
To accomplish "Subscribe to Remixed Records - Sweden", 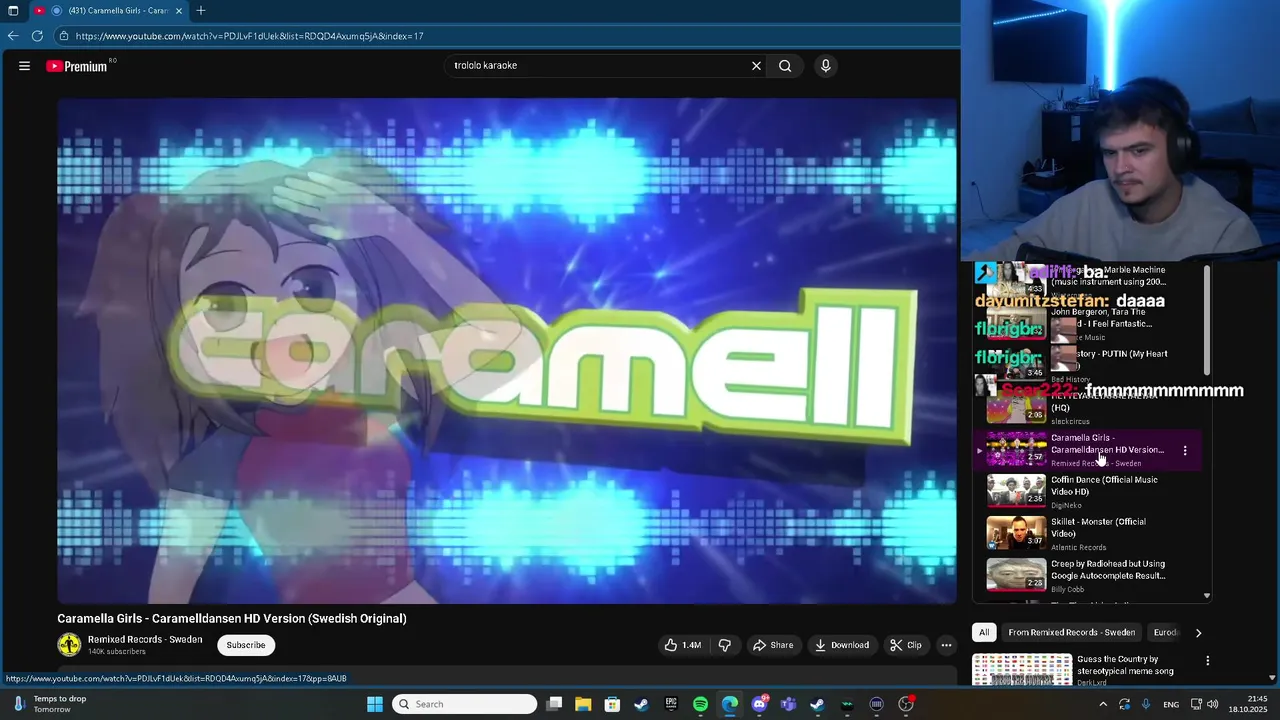I will (246, 645).
